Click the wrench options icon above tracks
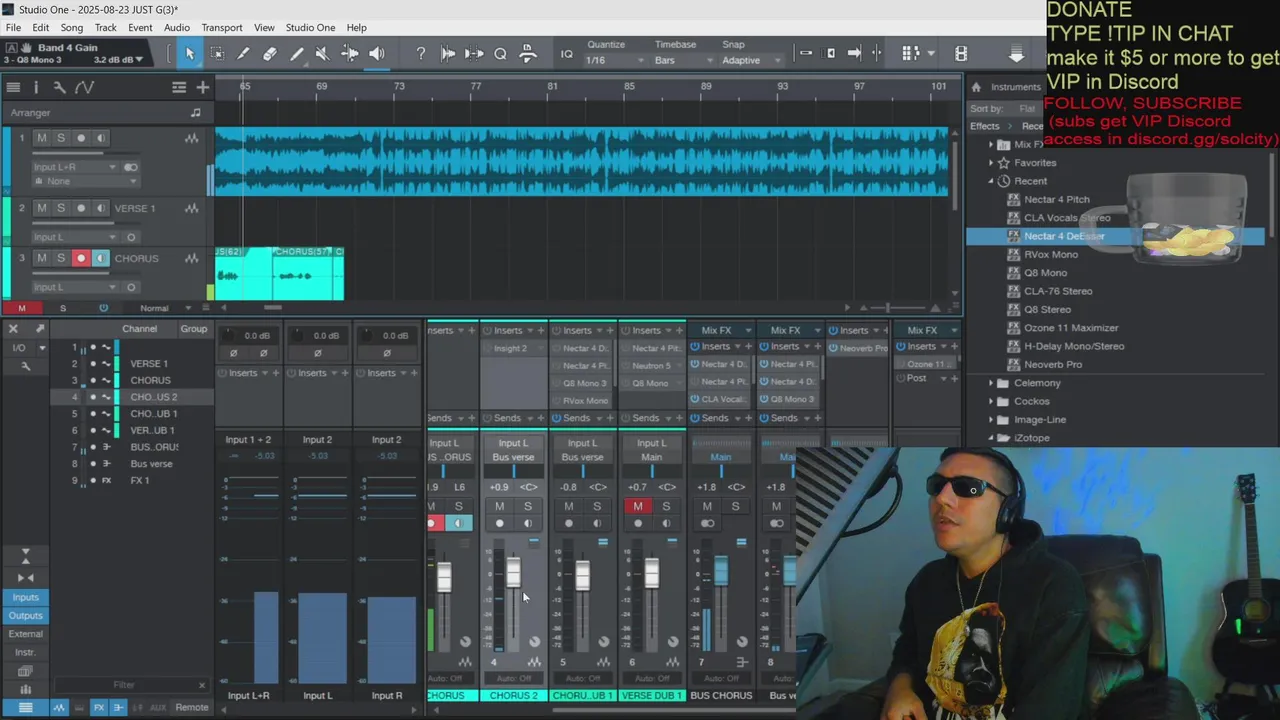The image size is (1280, 720). 60,87
